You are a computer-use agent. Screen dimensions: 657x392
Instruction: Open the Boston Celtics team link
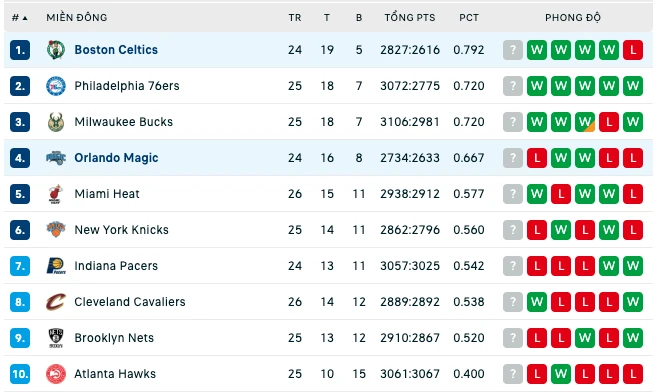116,50
